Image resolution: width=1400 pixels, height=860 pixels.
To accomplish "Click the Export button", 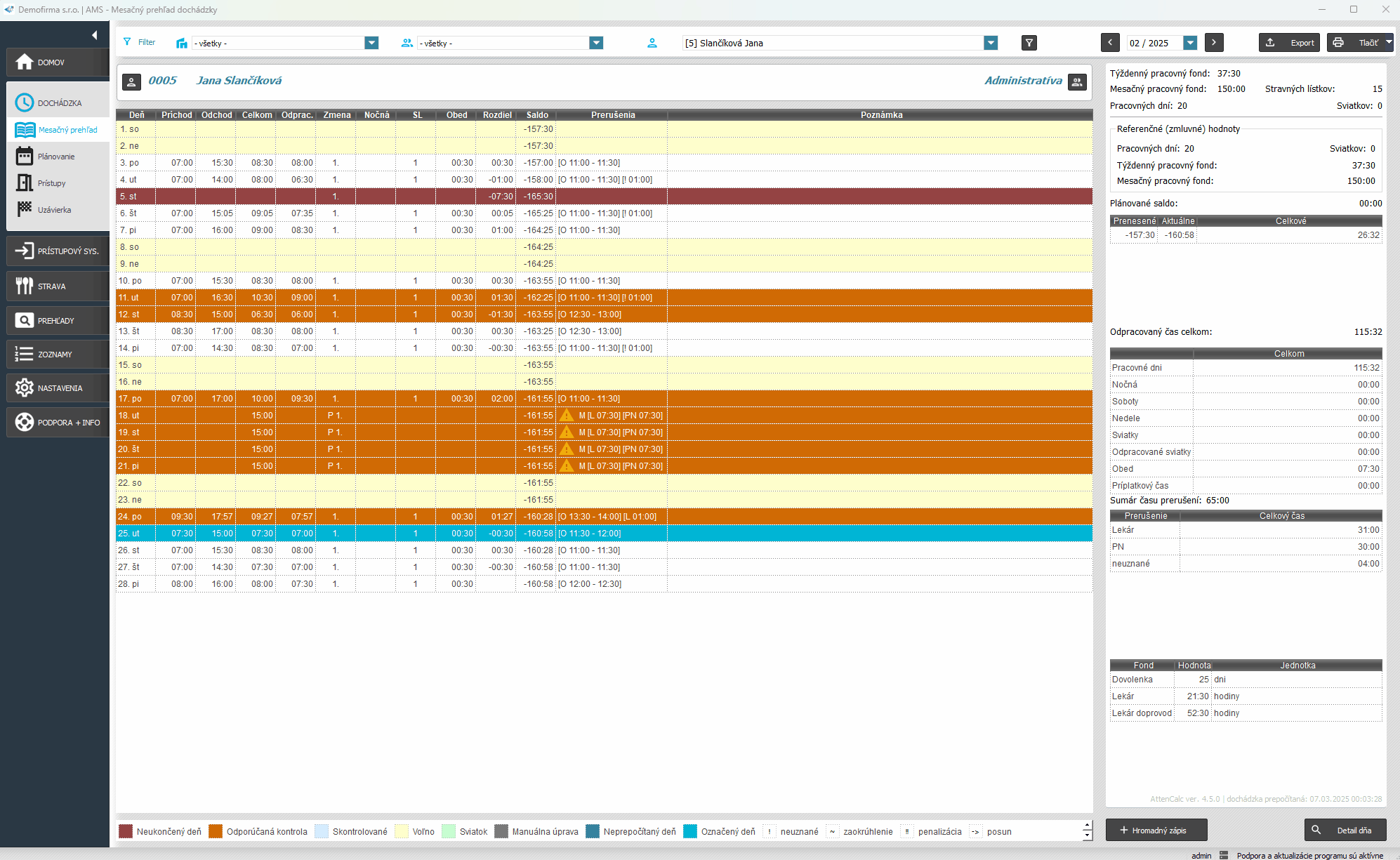I will click(1289, 43).
